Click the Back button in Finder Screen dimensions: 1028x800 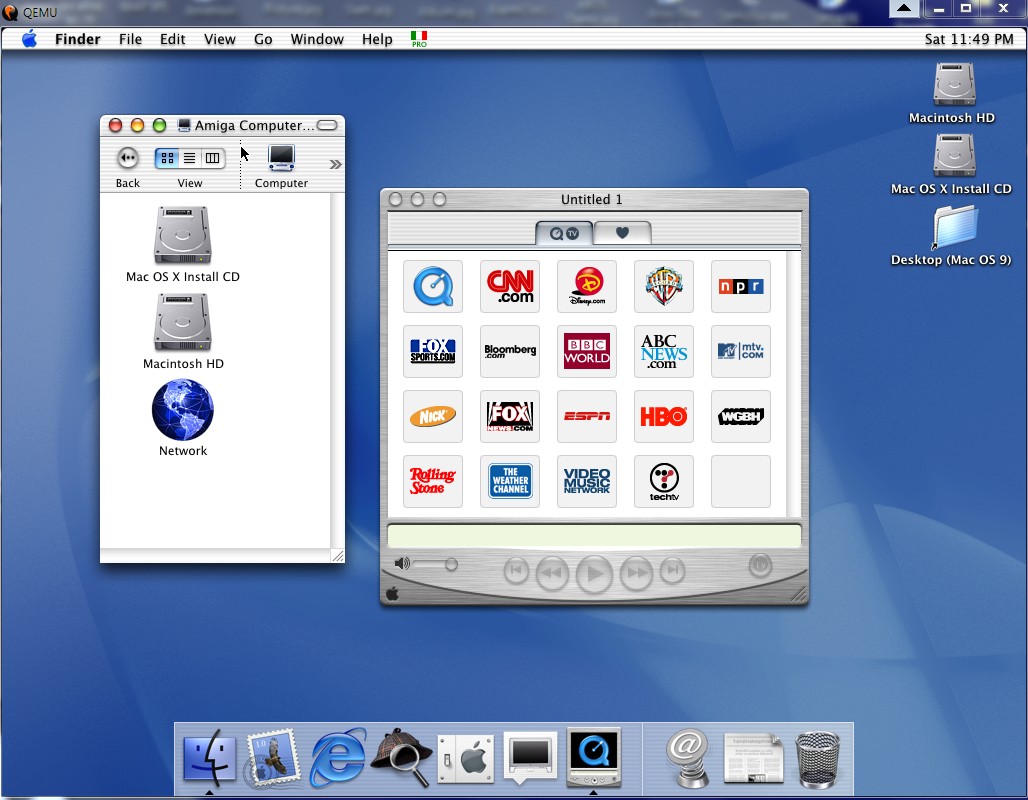128,158
